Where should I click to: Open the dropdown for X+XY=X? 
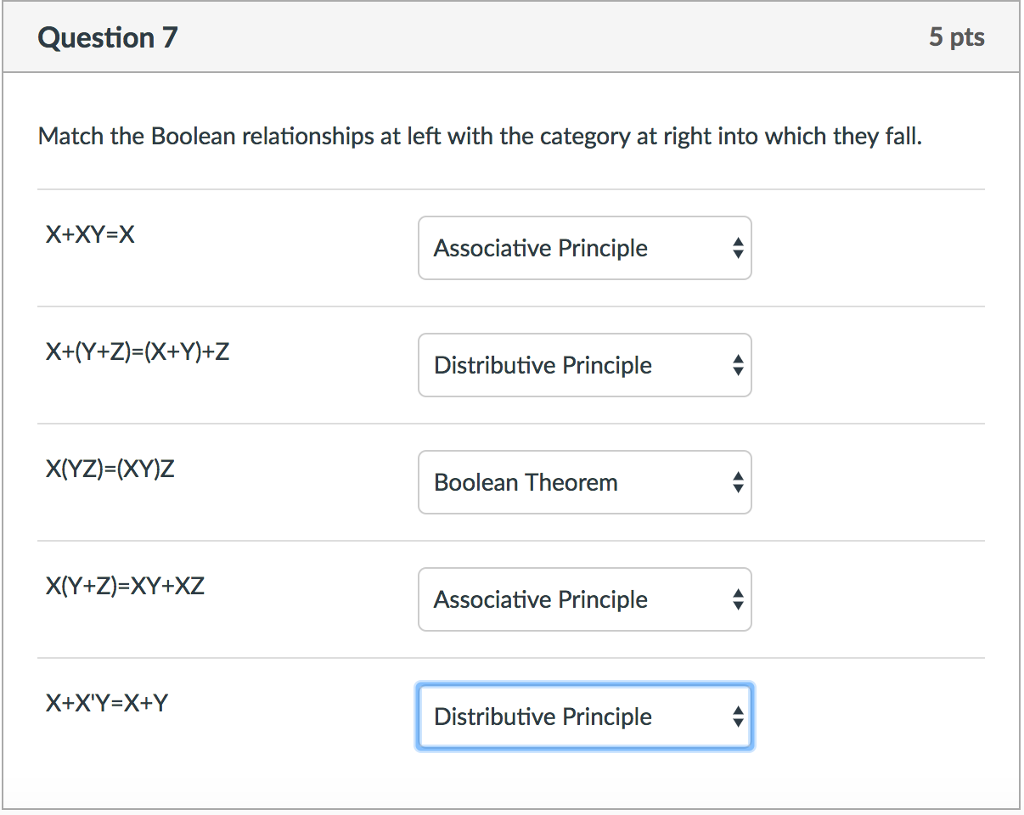[x=584, y=248]
